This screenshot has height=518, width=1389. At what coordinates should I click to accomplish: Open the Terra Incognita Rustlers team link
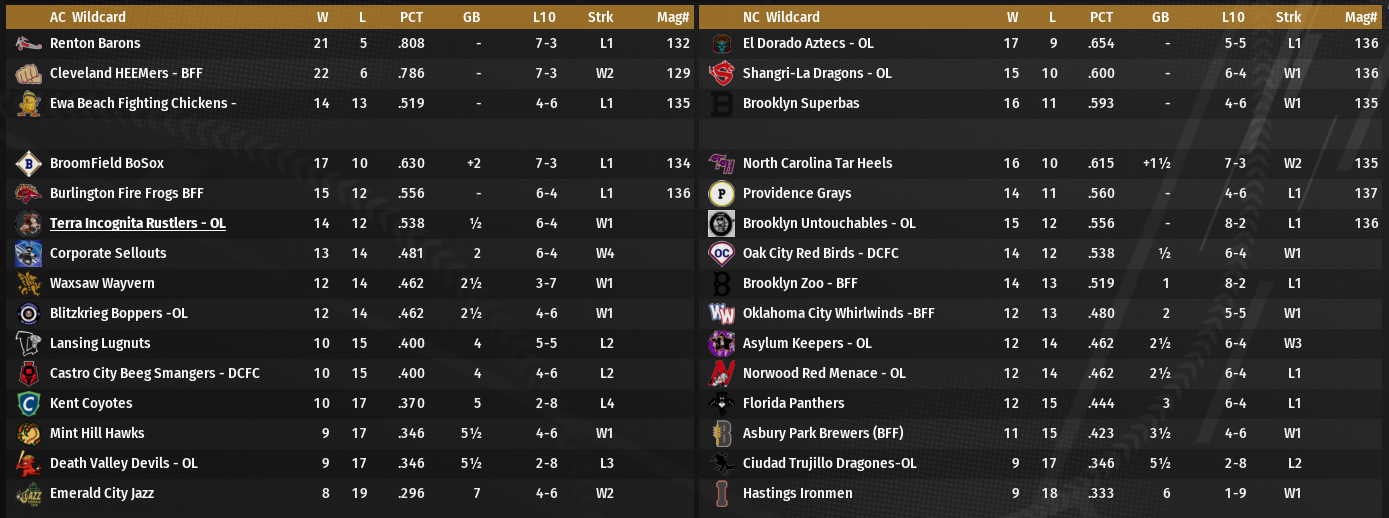pos(137,223)
